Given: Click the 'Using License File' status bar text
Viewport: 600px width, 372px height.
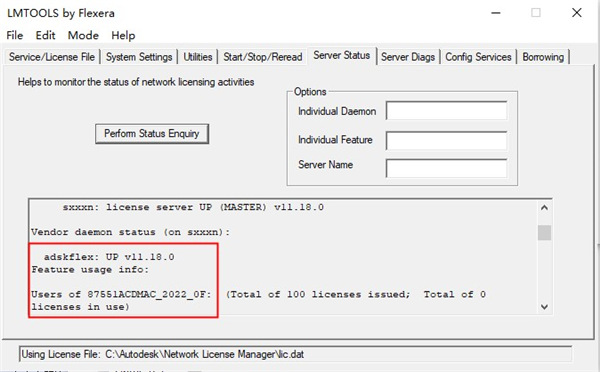Looking at the screenshot, I should coord(163,354).
